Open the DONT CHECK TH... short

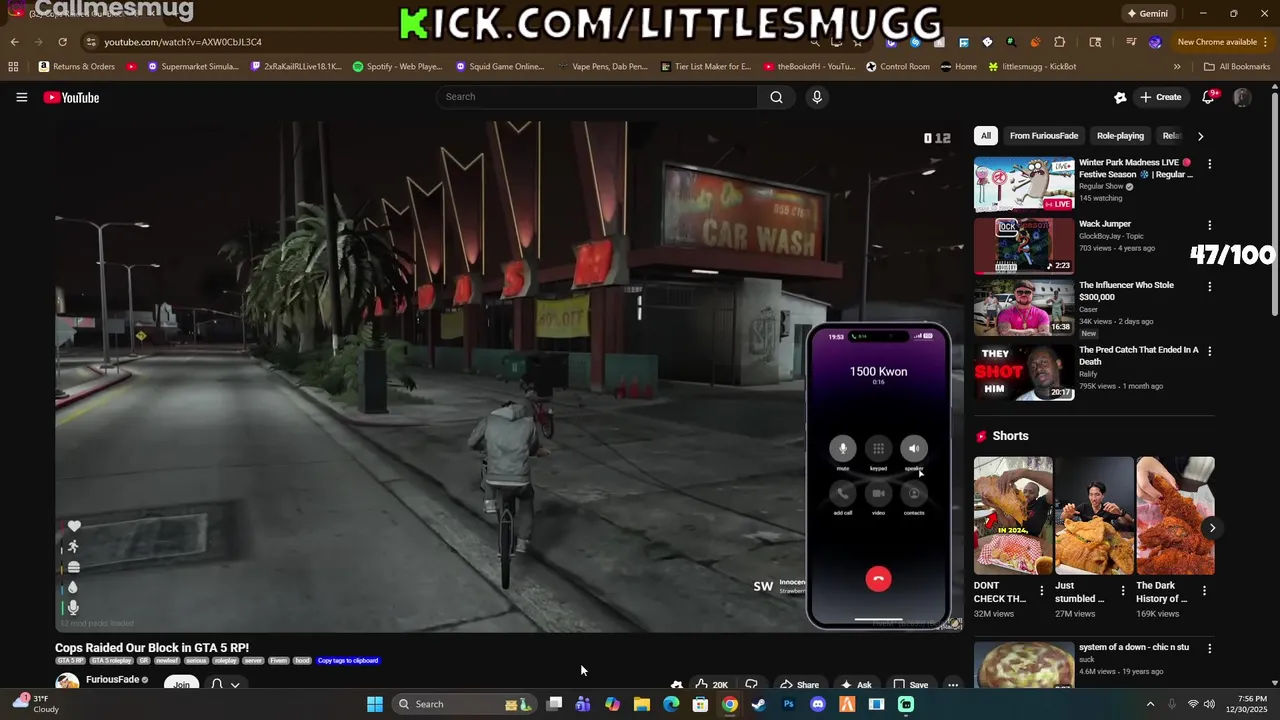coord(1013,516)
